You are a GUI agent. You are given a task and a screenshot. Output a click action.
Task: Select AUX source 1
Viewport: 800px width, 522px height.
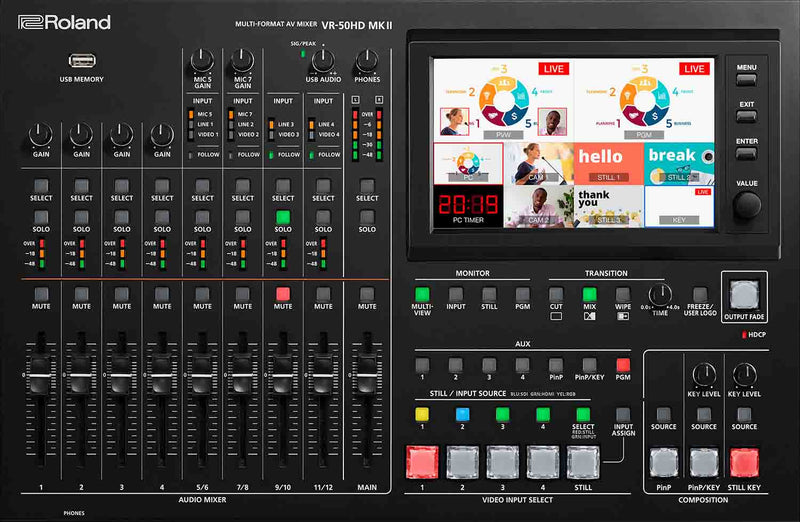[422, 364]
